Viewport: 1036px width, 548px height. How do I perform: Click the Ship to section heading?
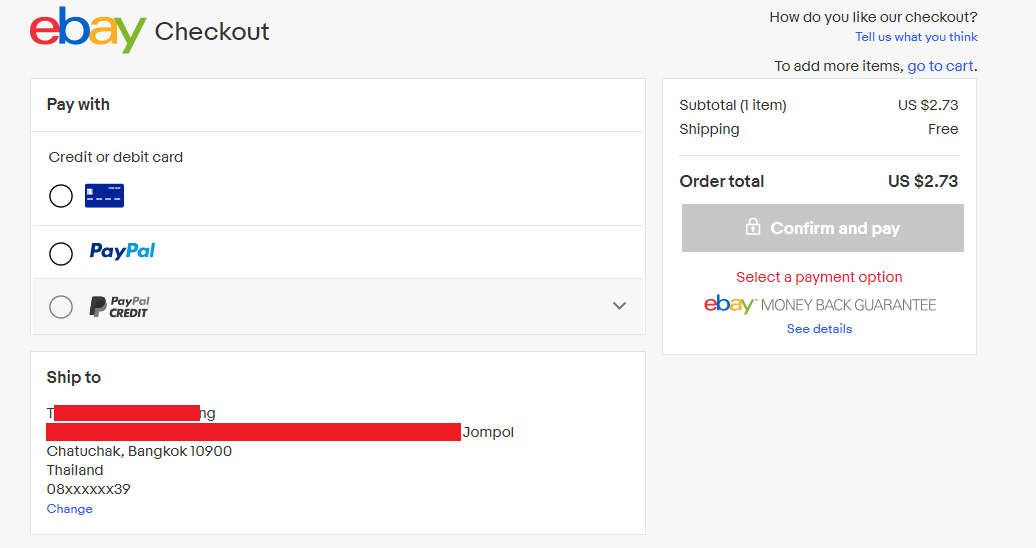tap(73, 377)
